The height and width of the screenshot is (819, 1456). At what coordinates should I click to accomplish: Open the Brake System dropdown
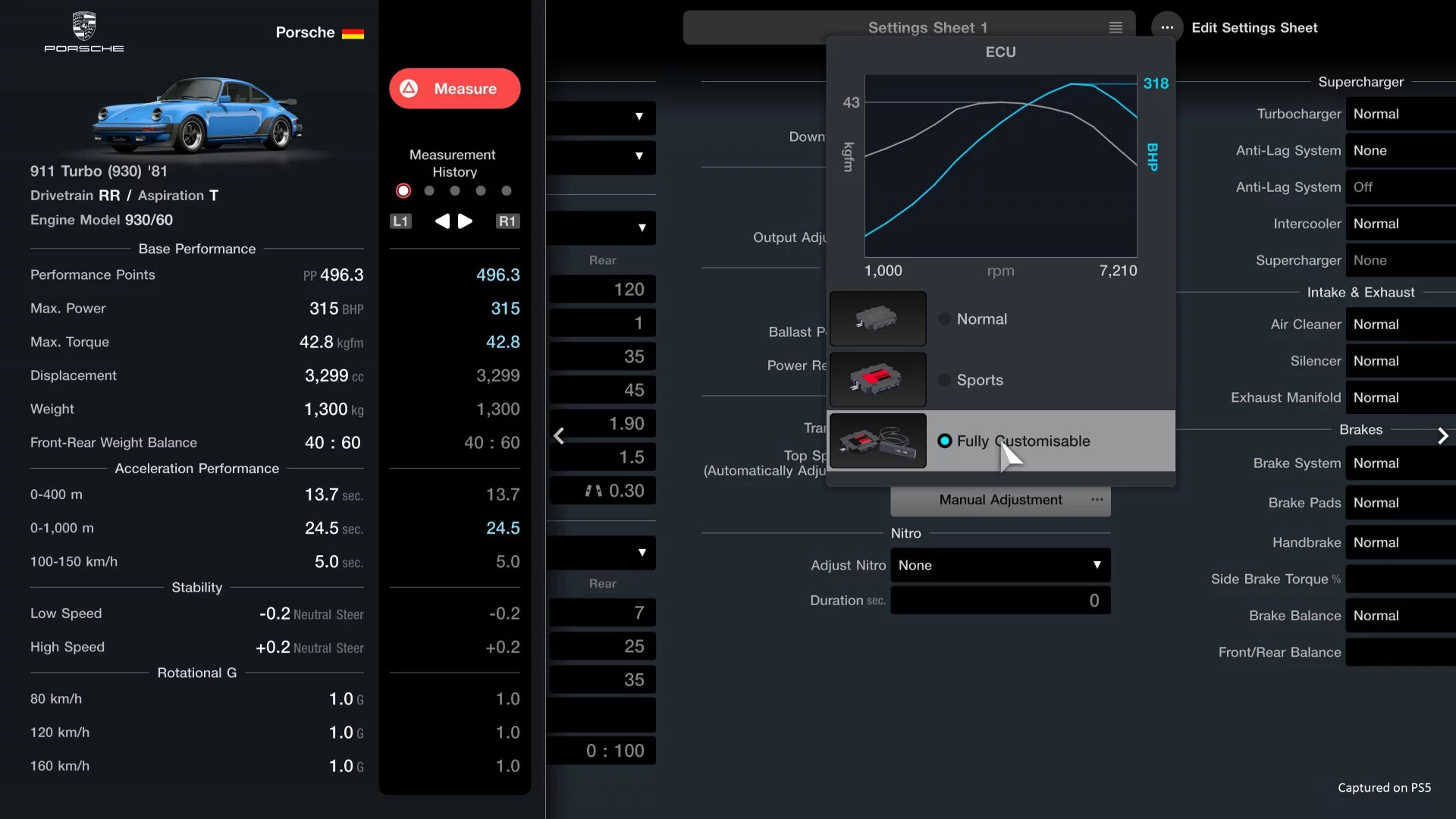click(1401, 463)
